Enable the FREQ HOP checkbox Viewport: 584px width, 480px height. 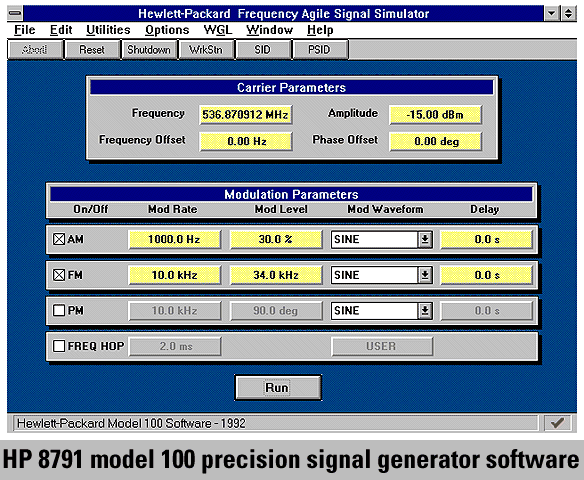(x=59, y=346)
